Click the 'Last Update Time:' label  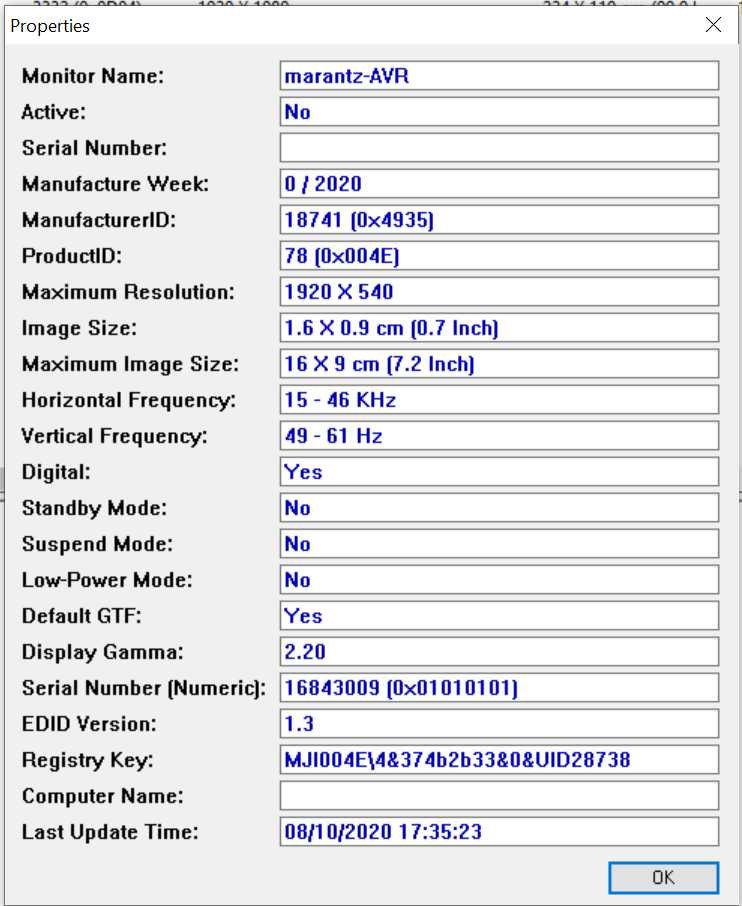110,832
